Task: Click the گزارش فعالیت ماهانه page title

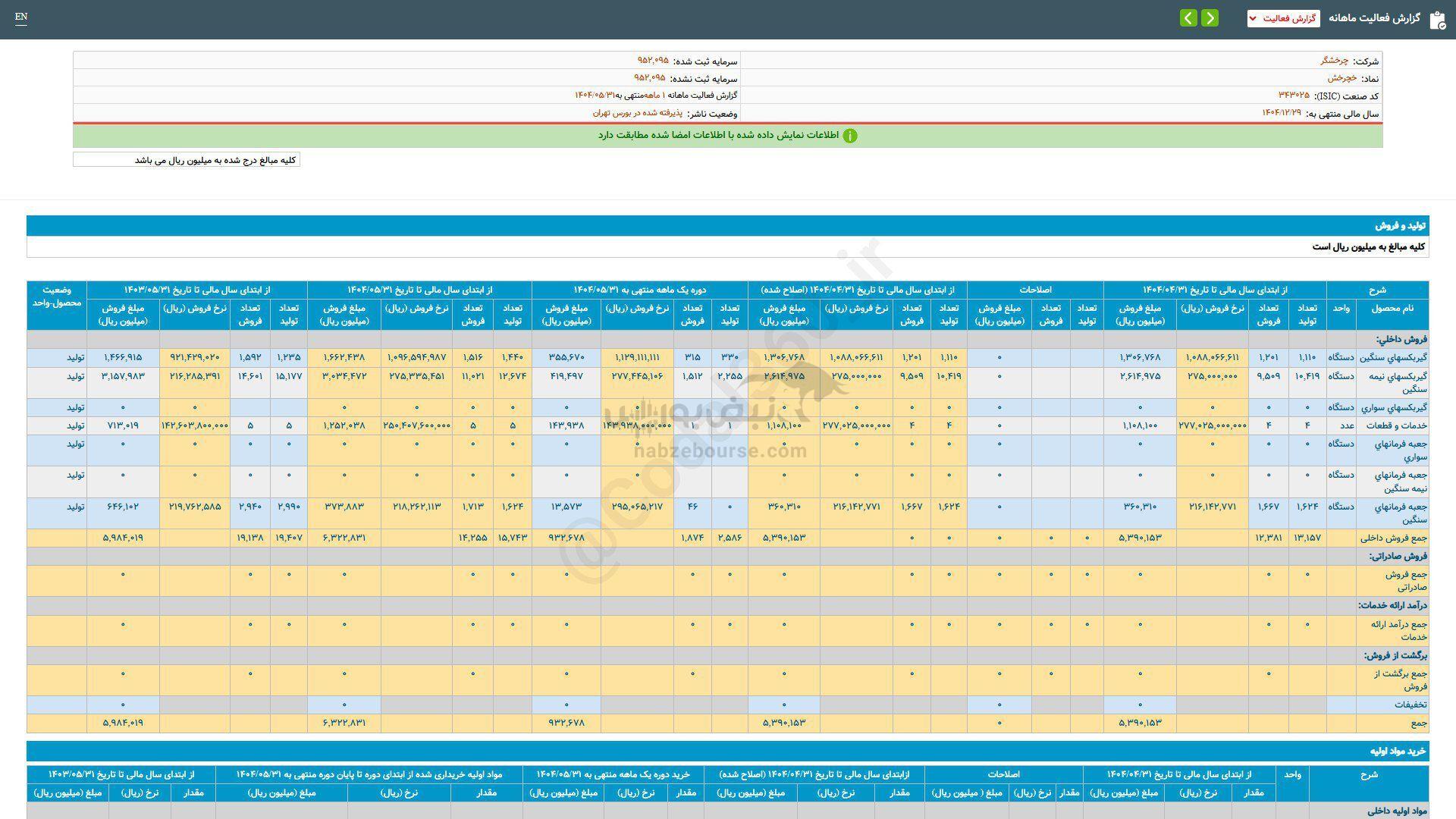Action: (x=1373, y=18)
